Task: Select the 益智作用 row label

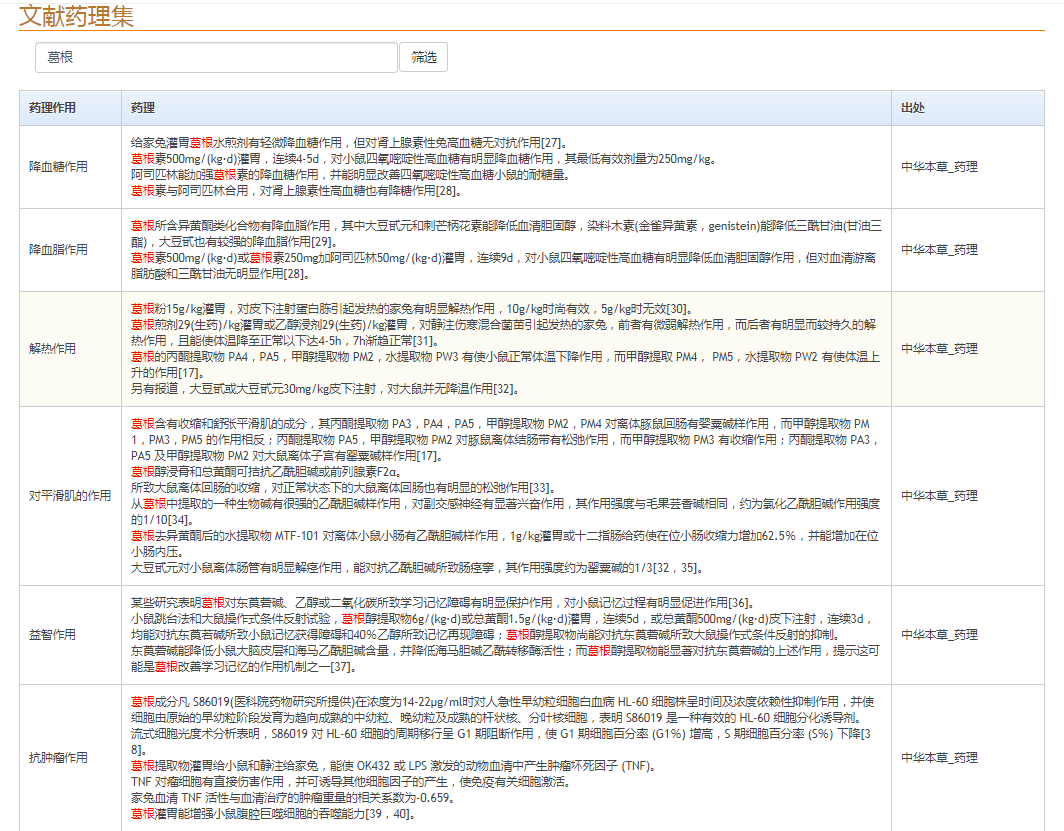Action: tap(52, 635)
